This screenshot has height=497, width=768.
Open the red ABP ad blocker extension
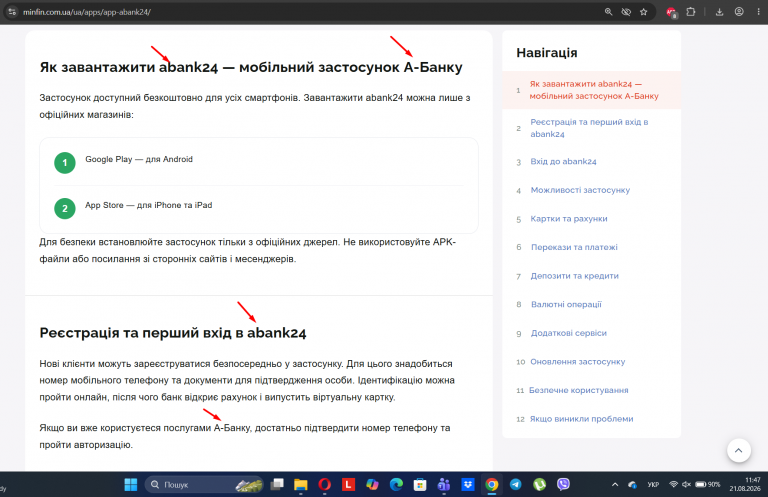tap(671, 12)
